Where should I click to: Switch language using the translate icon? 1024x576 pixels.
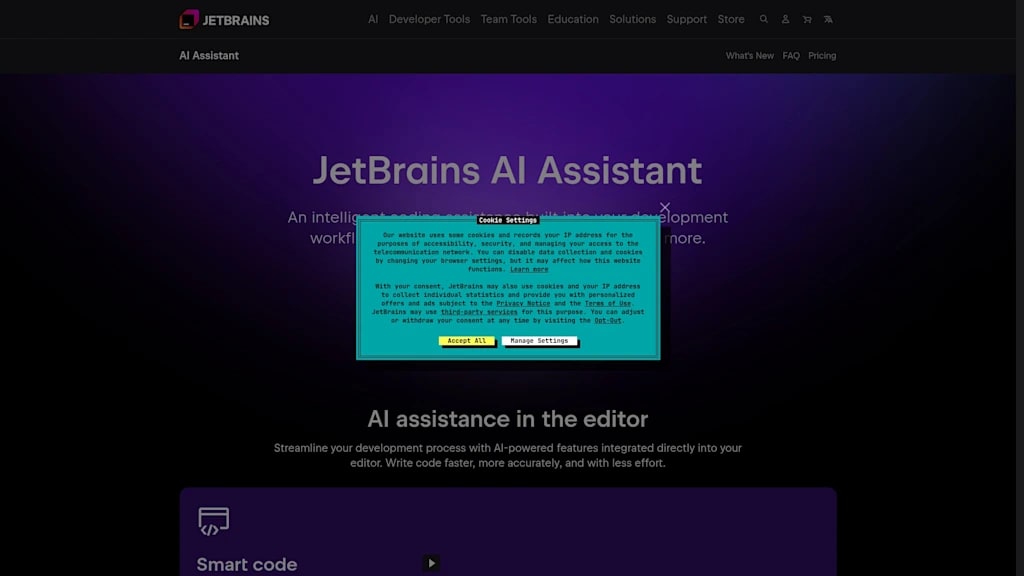828,19
